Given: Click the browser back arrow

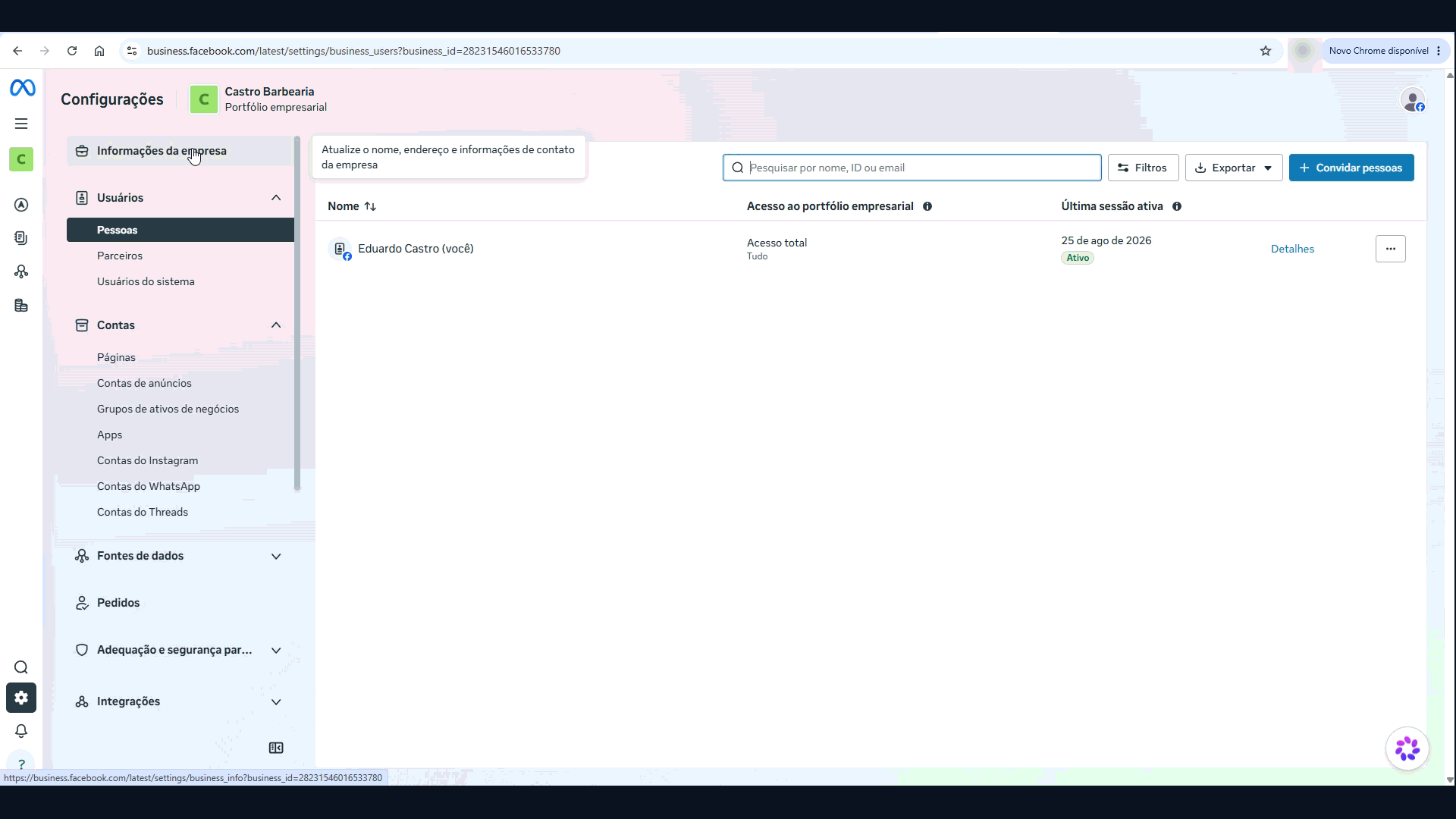Looking at the screenshot, I should [17, 51].
